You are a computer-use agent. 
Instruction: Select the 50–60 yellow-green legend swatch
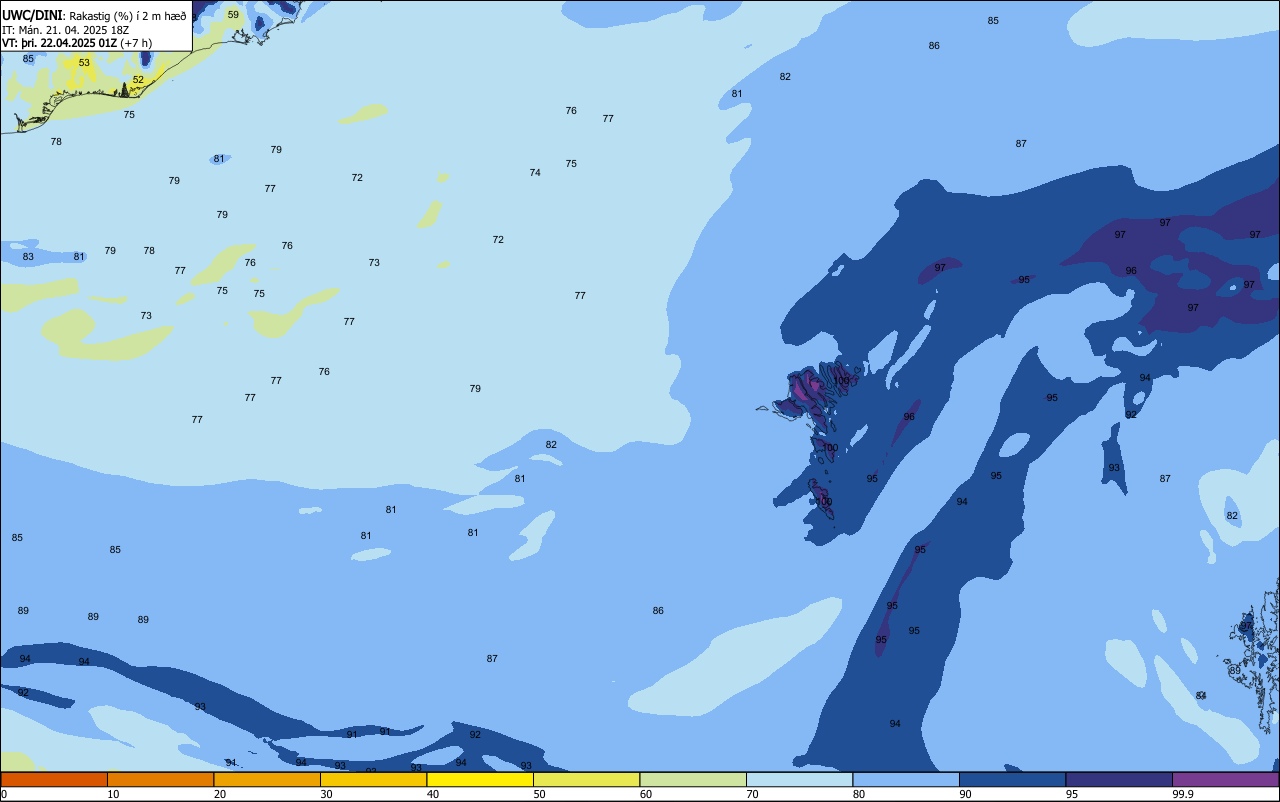click(586, 779)
